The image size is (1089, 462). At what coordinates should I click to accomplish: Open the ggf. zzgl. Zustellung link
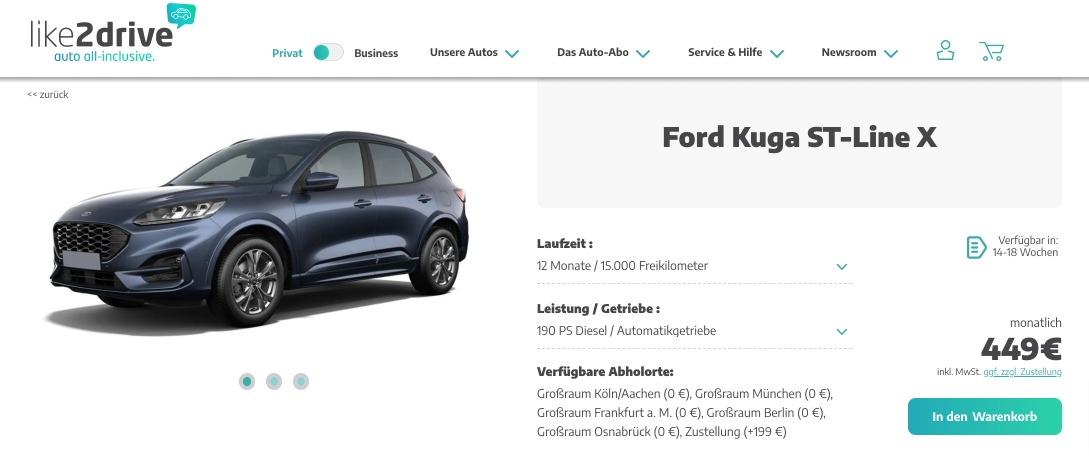pos(1022,372)
